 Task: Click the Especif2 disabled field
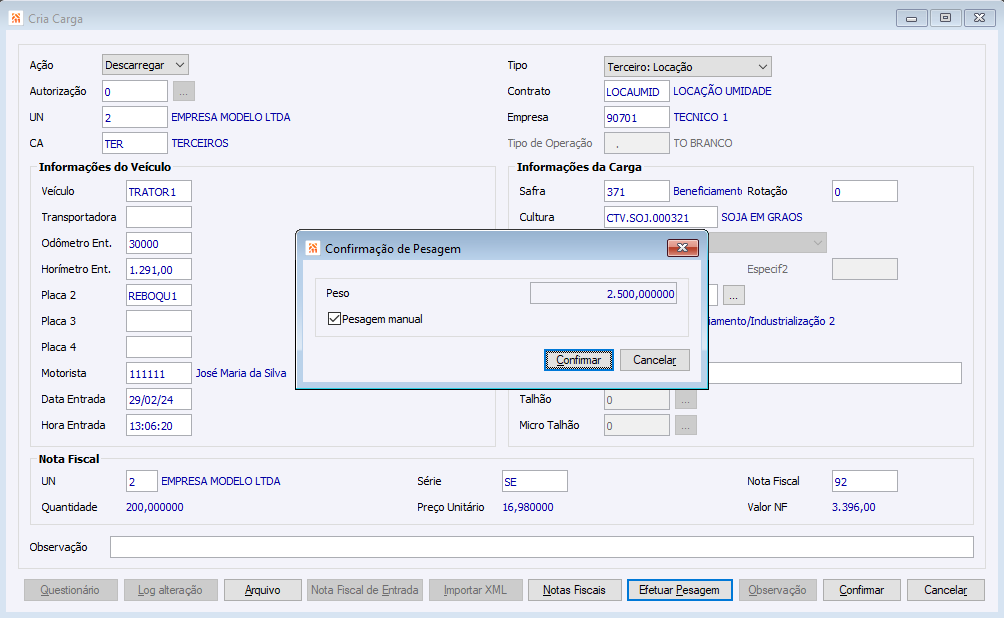pos(865,269)
